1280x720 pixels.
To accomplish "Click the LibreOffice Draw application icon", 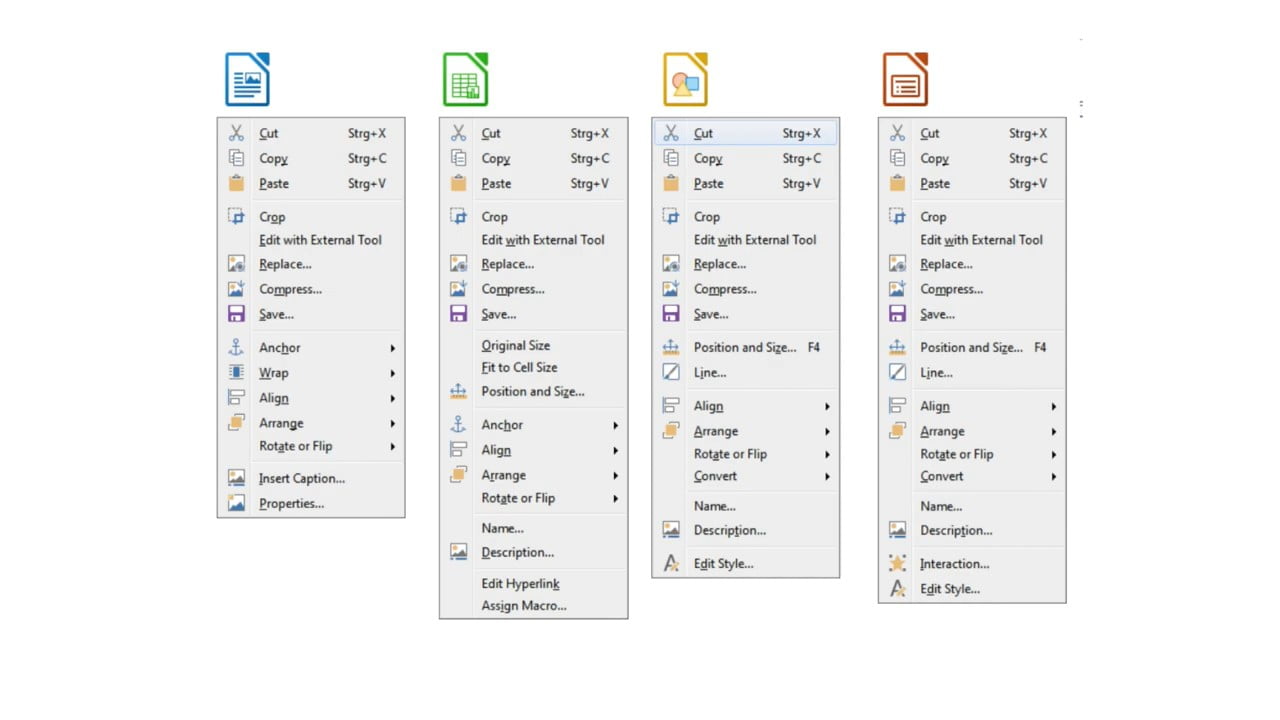I will 685,80.
